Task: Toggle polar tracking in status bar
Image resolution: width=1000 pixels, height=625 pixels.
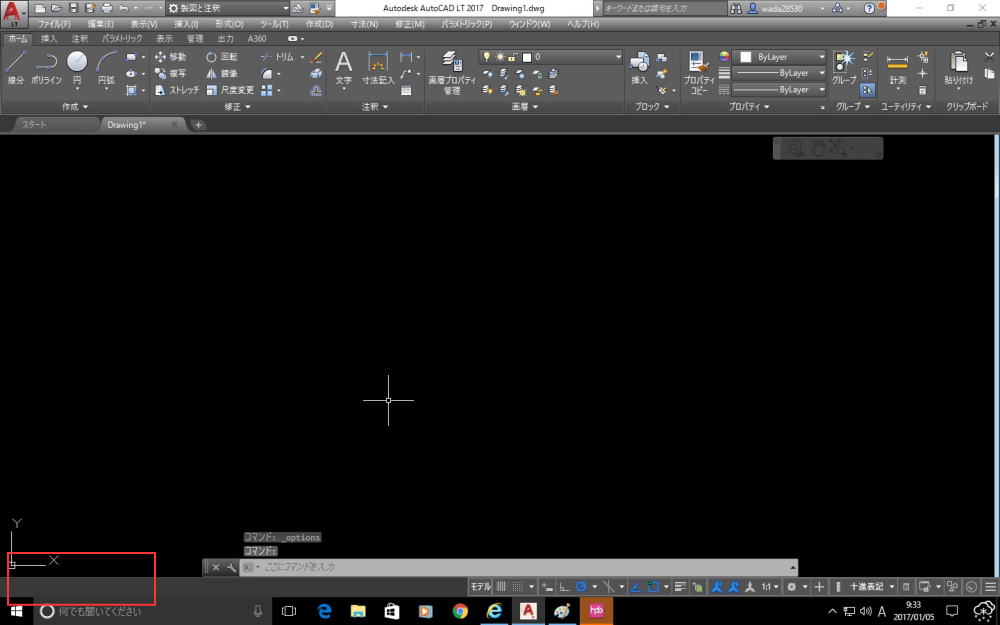Action: pyautogui.click(x=581, y=587)
